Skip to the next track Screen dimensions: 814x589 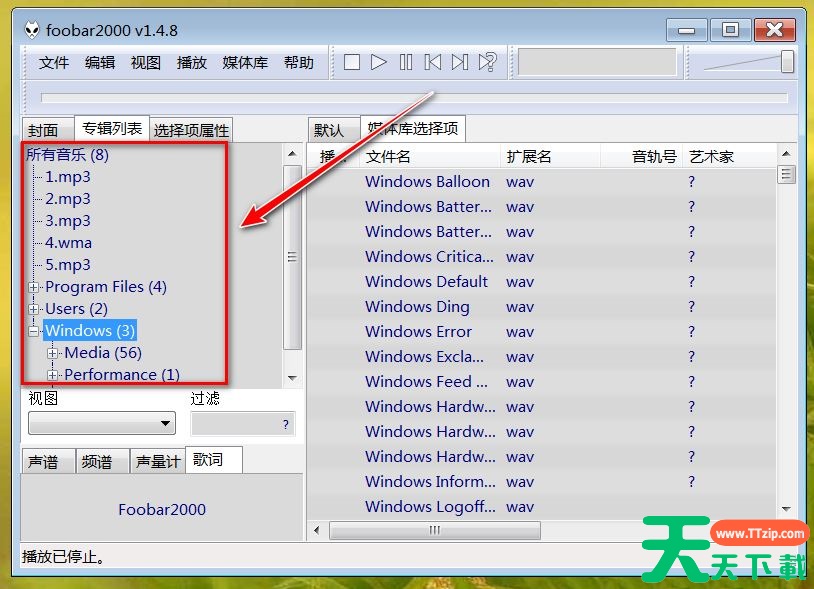(x=459, y=62)
